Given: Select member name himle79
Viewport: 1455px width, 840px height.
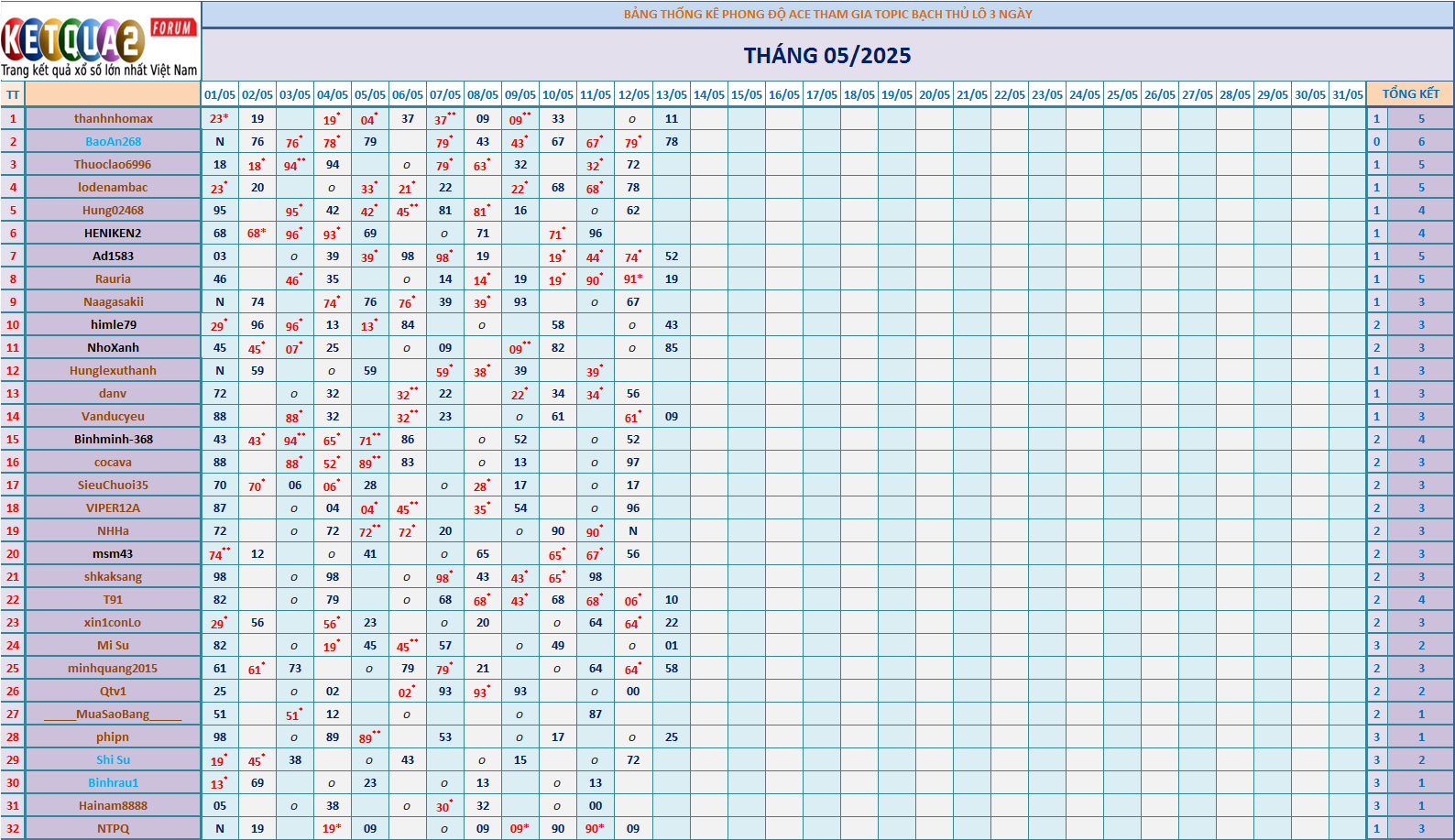Looking at the screenshot, I should pyautogui.click(x=114, y=324).
